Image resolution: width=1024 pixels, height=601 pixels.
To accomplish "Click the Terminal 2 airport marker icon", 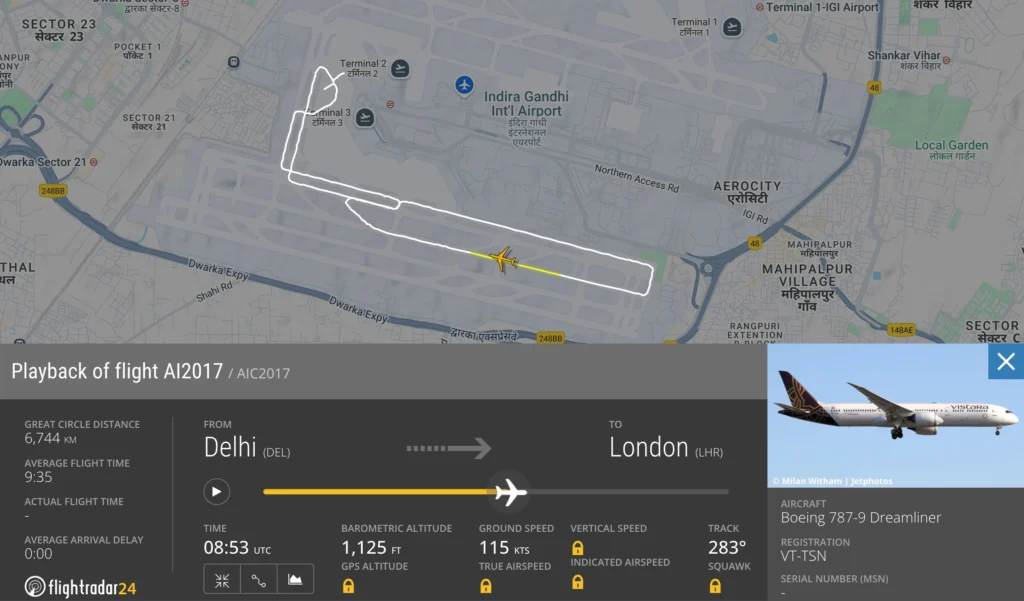I will tap(400, 69).
